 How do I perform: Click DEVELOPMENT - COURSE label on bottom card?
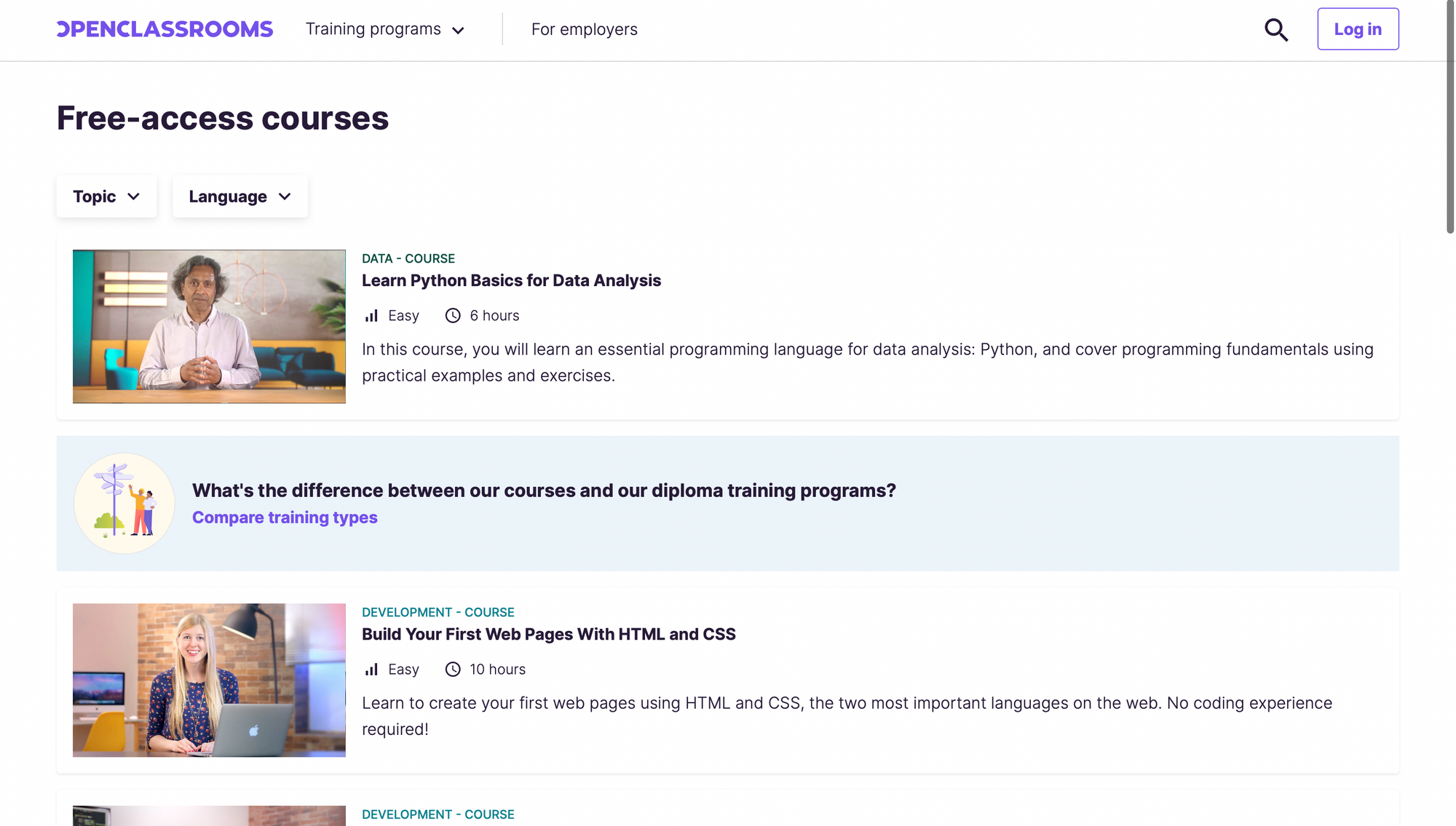438,814
